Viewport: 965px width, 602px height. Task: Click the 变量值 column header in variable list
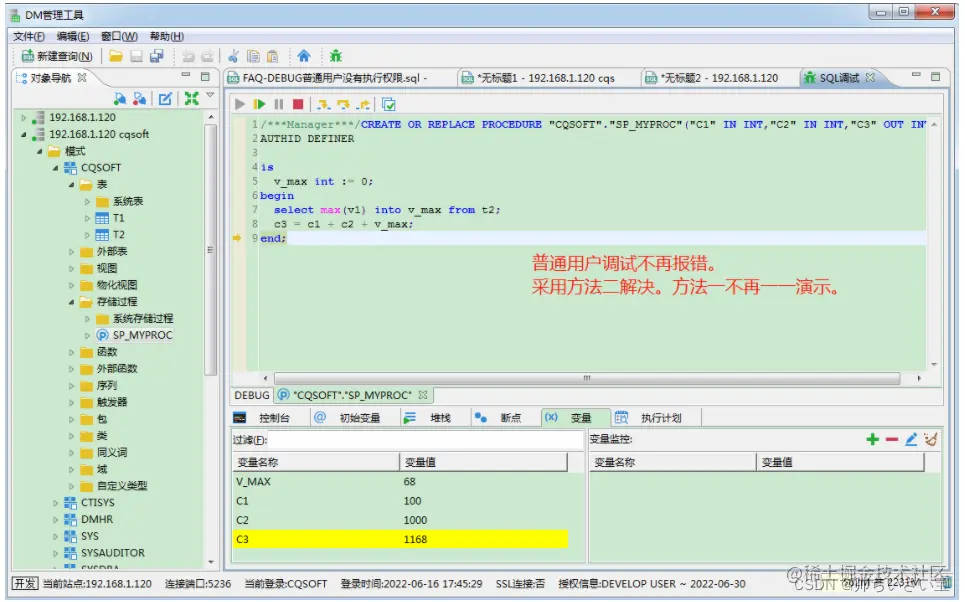pos(484,462)
